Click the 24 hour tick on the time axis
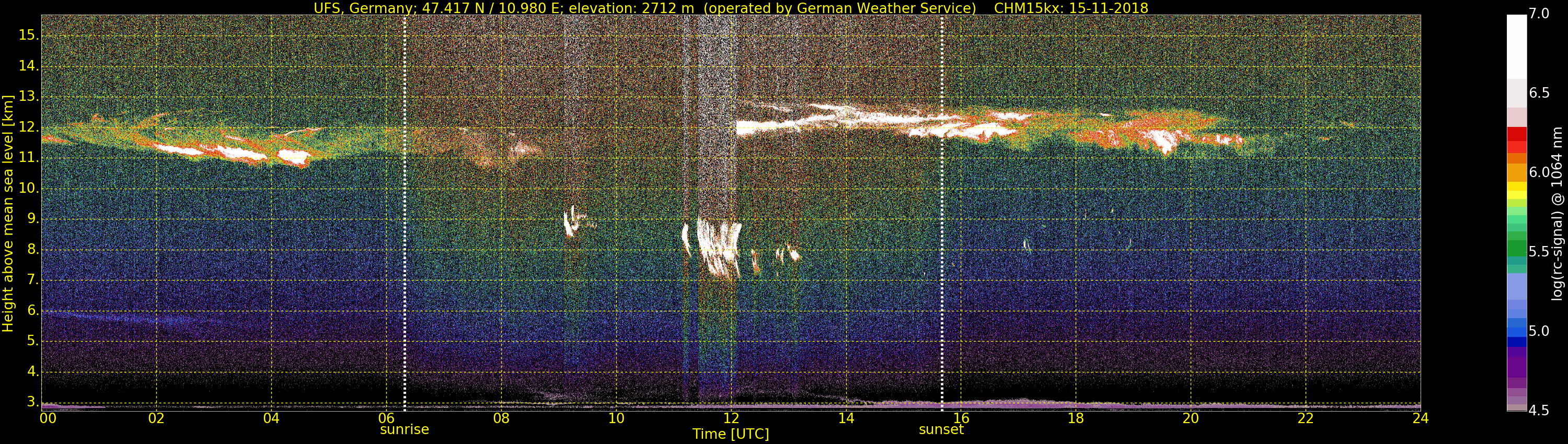The width and height of the screenshot is (1568, 444). [x=1420, y=418]
